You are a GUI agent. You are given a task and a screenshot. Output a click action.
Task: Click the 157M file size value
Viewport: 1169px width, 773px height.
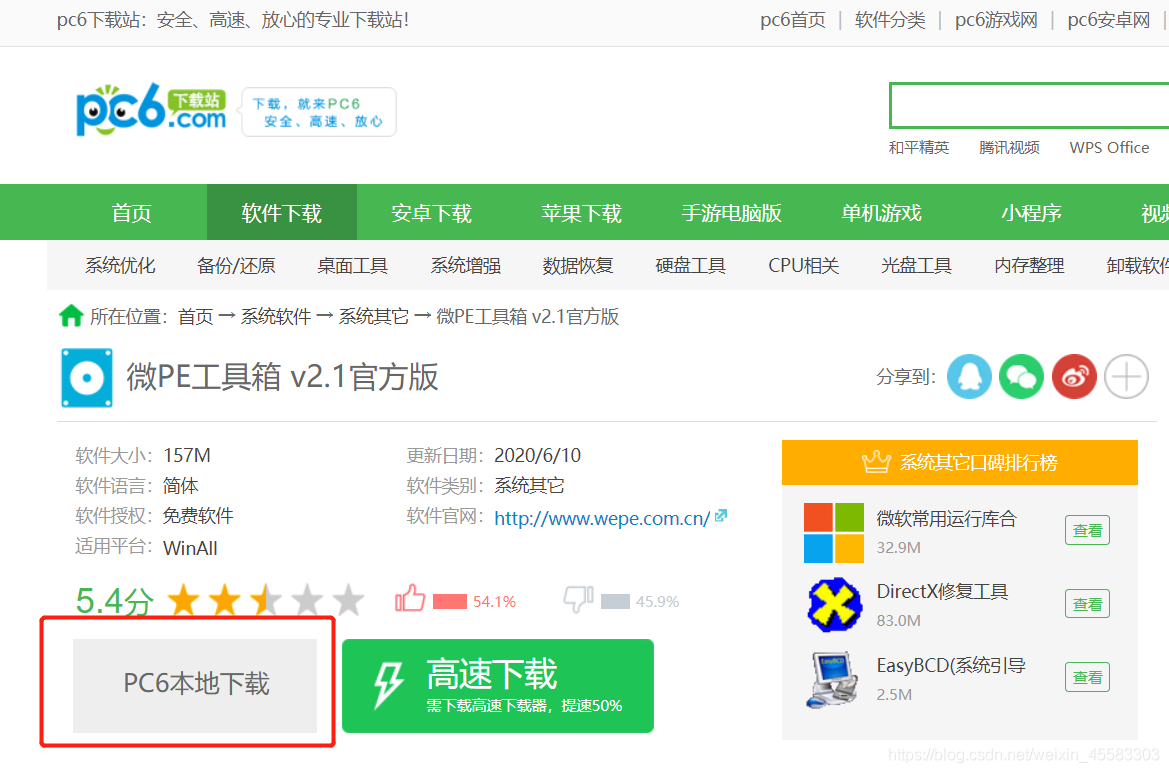(187, 455)
